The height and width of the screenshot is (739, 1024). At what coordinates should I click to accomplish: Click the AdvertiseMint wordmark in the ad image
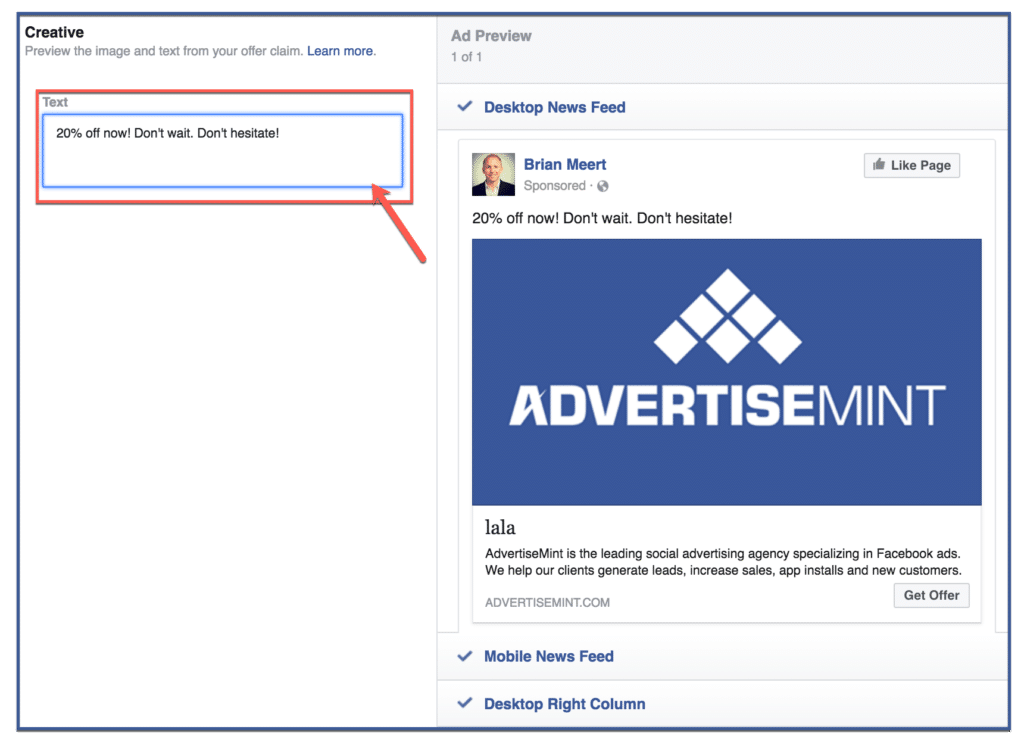(727, 404)
